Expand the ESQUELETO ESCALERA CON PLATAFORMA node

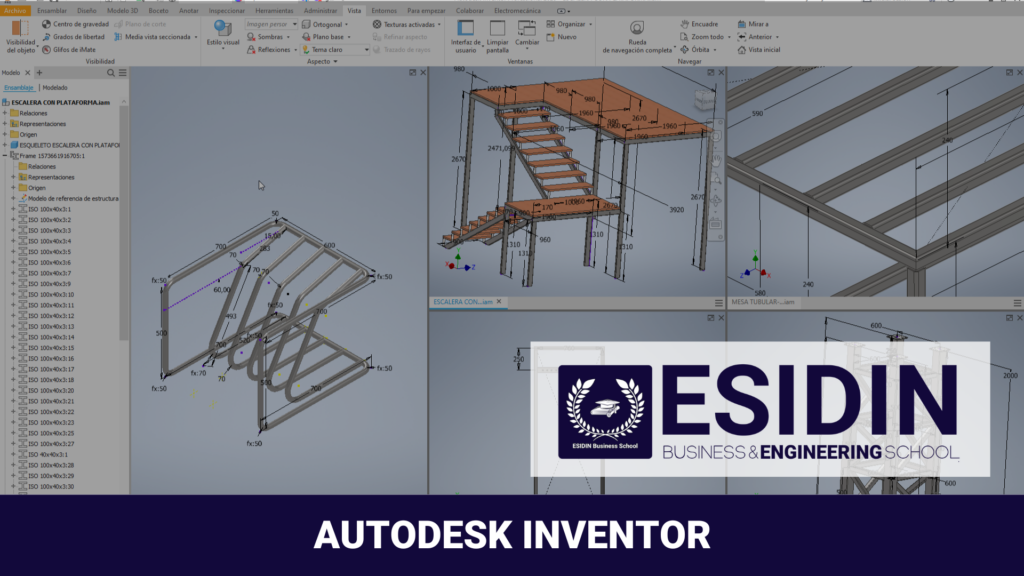[x=5, y=145]
